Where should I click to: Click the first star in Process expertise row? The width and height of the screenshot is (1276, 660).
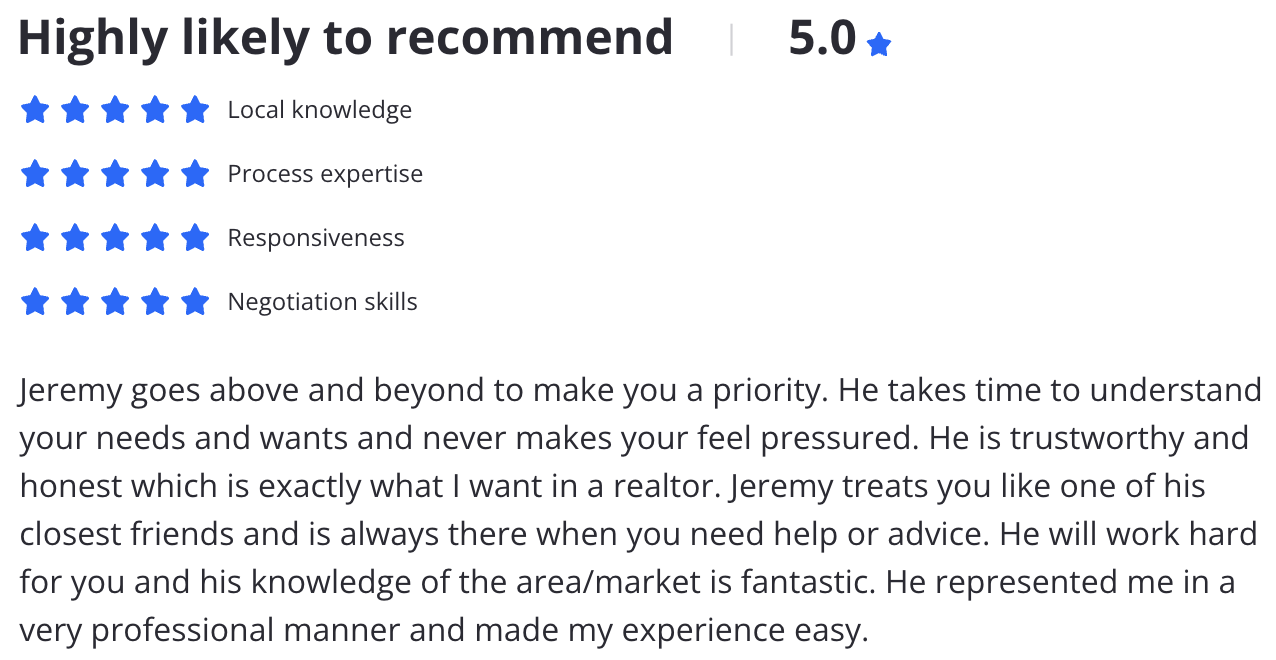click(35, 173)
